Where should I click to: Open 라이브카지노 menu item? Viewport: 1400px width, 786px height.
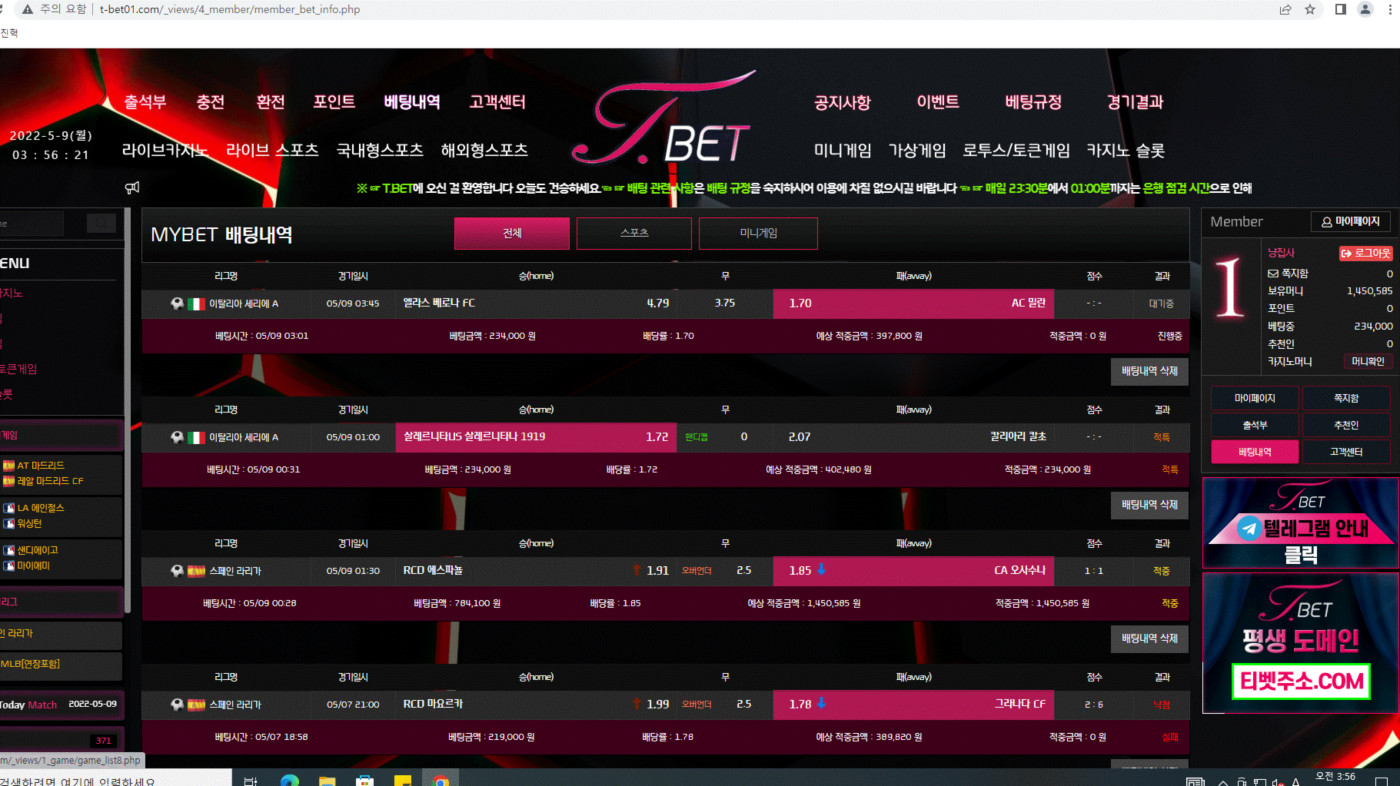coord(165,150)
